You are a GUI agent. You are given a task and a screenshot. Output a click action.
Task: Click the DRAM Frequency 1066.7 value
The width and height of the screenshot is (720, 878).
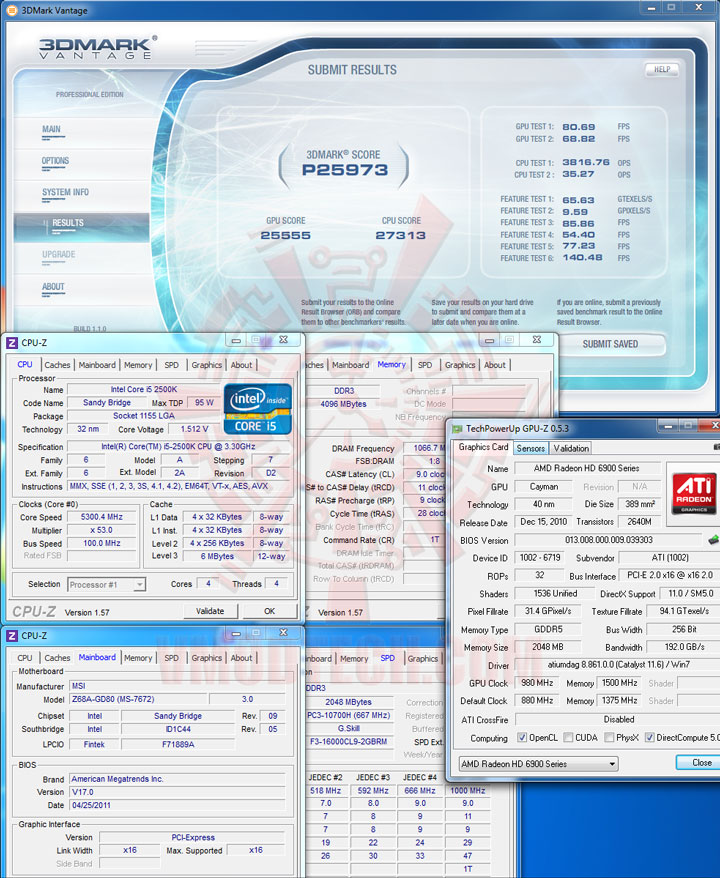pos(426,448)
